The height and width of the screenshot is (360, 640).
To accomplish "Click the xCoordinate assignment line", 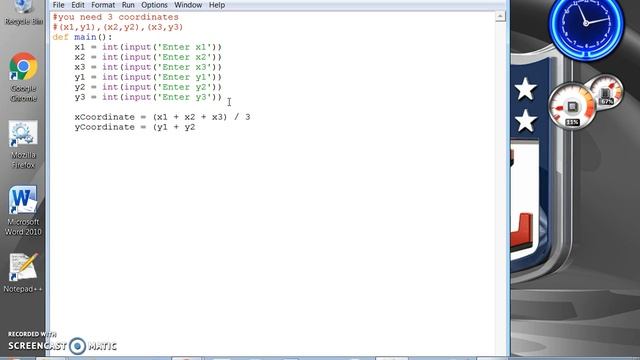I will pyautogui.click(x=162, y=117).
